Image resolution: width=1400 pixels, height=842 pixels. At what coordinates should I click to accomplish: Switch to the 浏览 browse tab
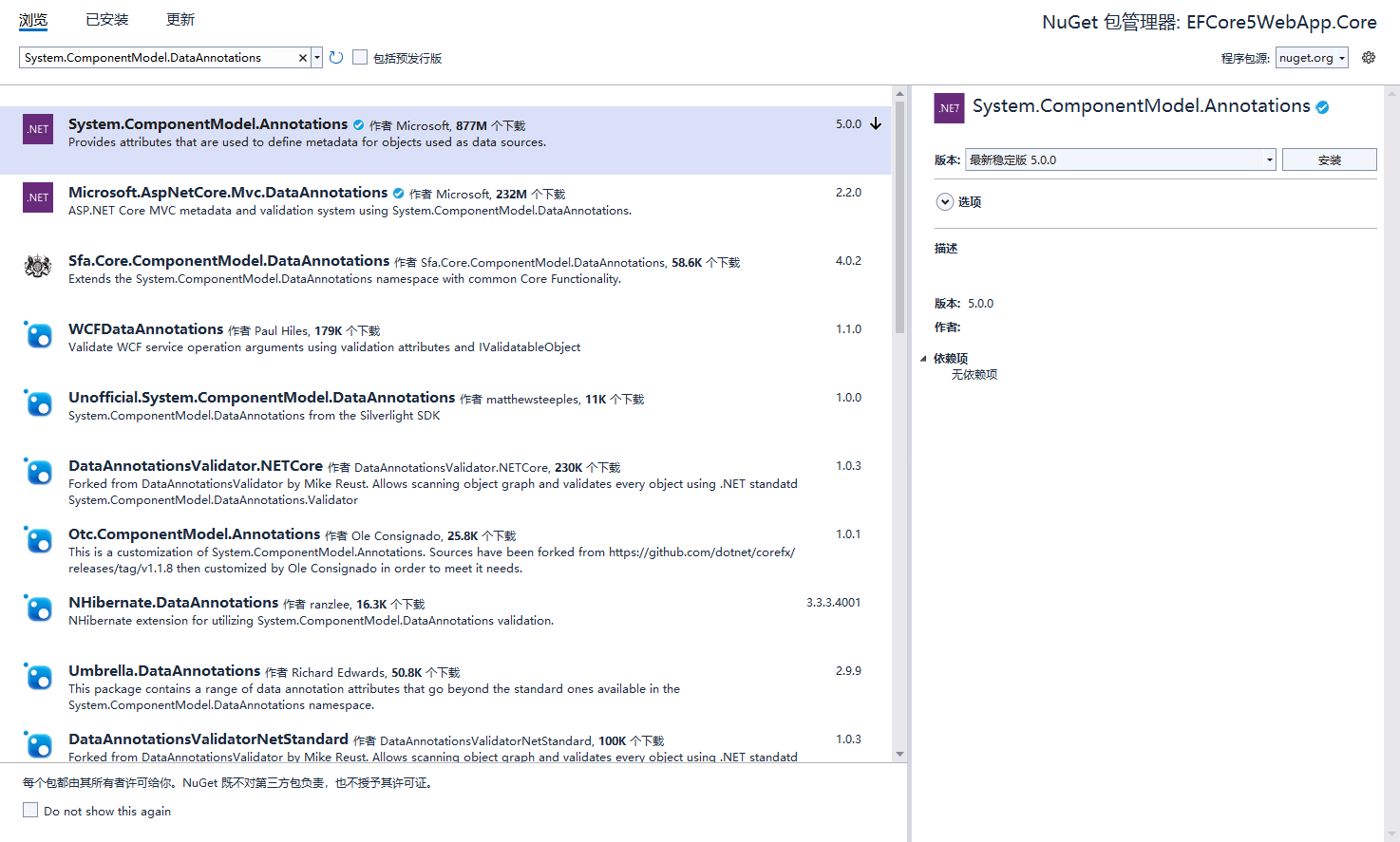33,20
